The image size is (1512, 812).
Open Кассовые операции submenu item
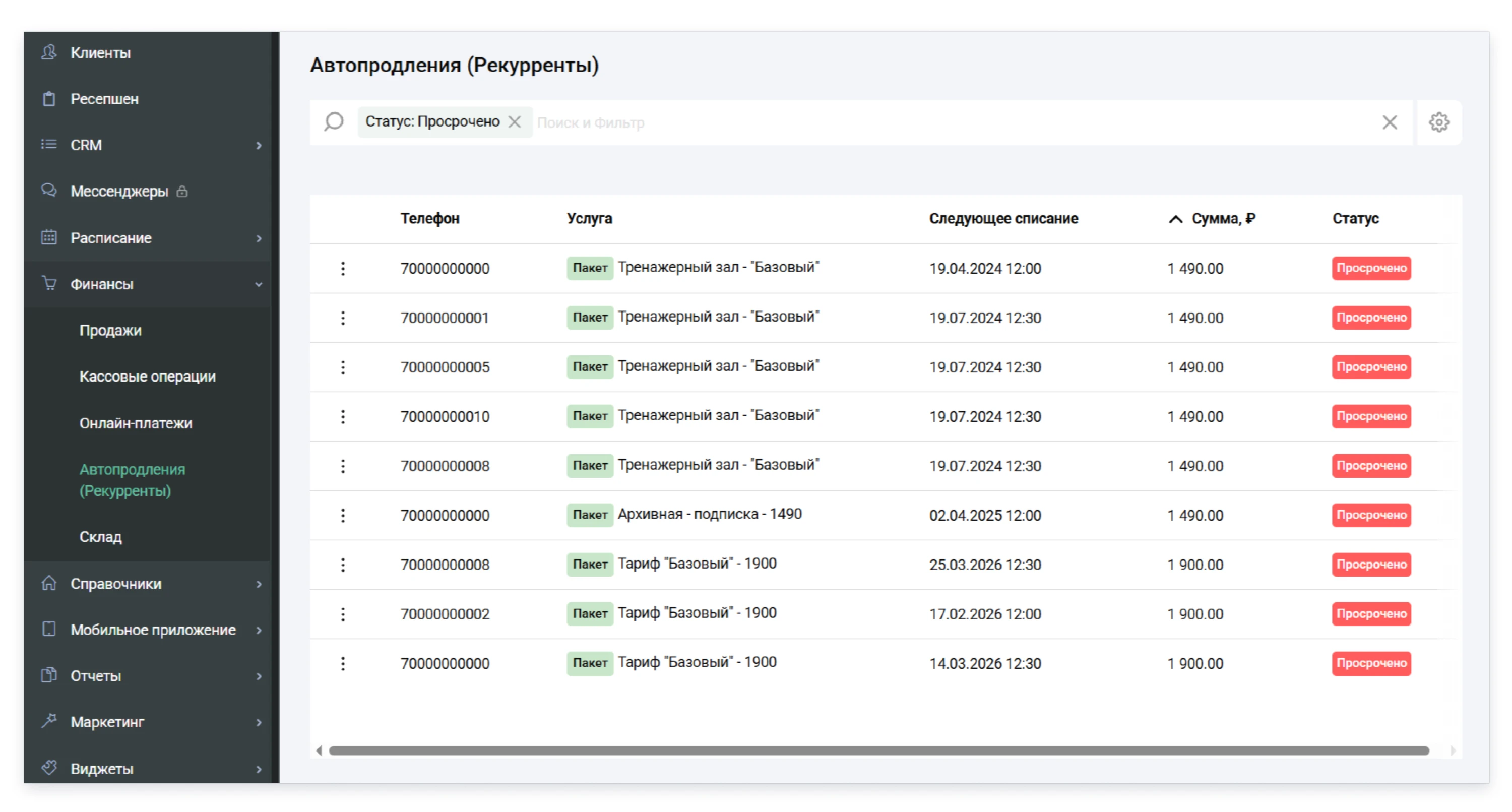[147, 376]
